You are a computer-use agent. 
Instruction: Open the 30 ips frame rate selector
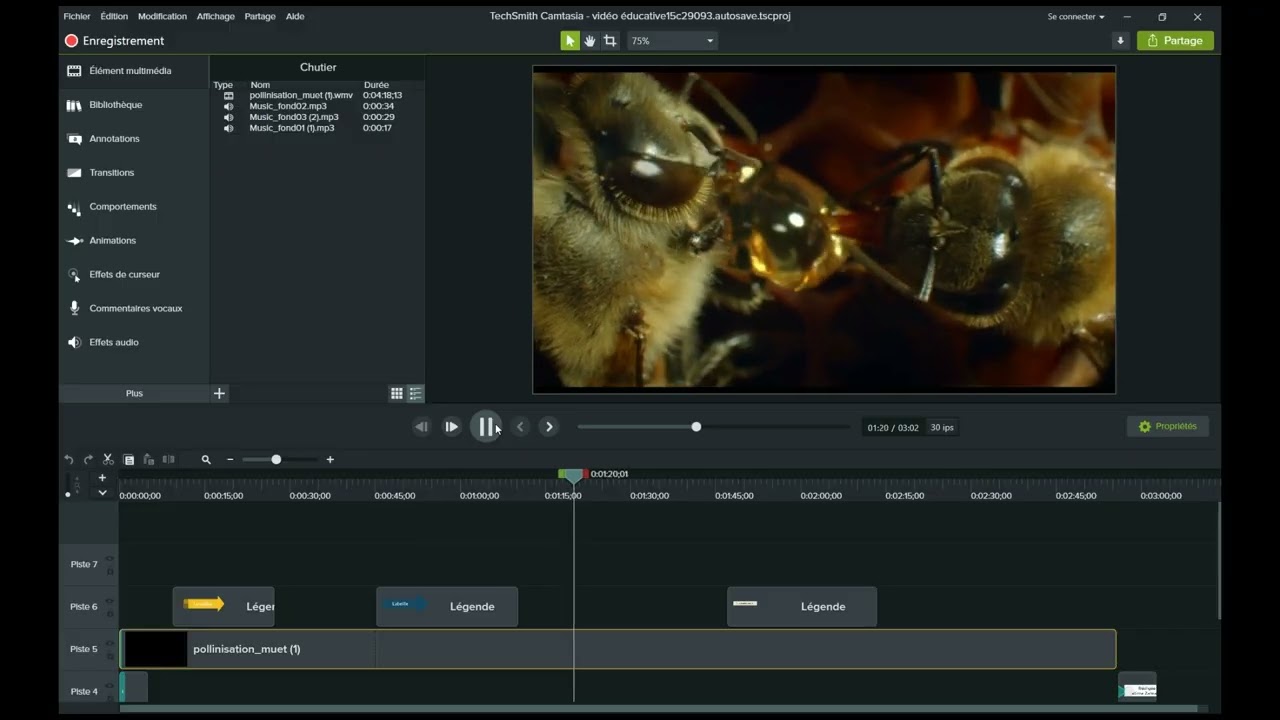(942, 428)
